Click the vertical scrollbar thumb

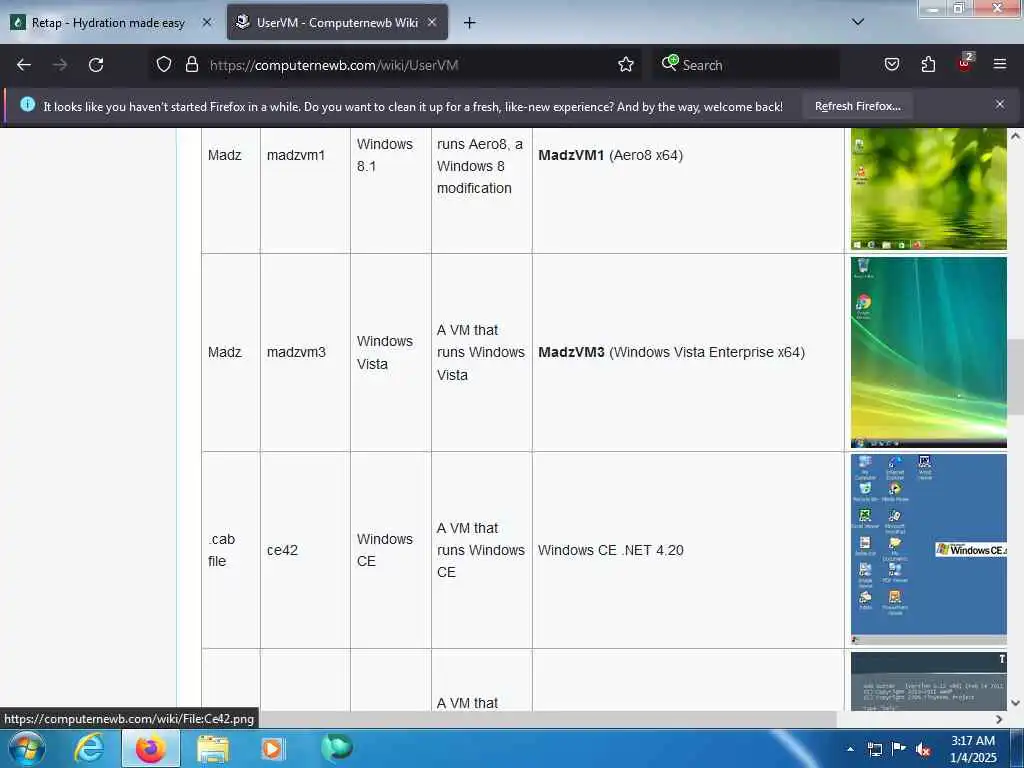click(1016, 376)
